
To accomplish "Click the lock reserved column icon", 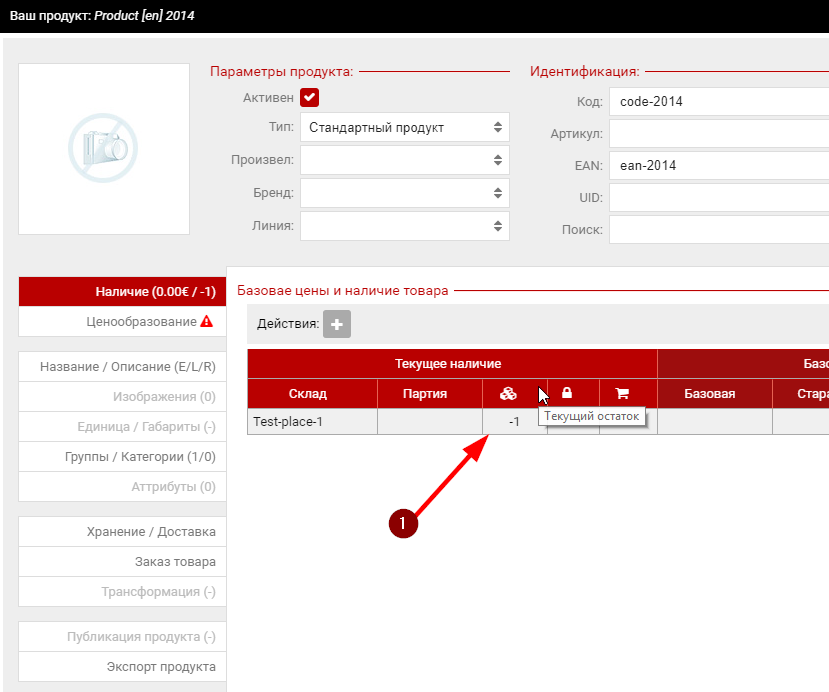I will (566, 393).
